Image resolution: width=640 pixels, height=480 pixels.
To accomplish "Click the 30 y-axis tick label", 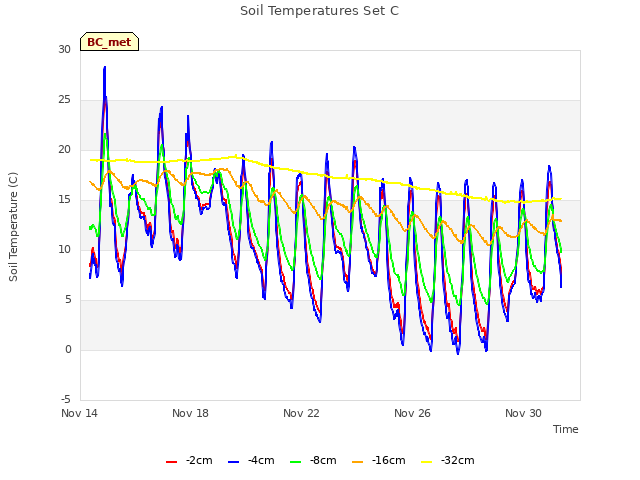I will pos(64,49).
